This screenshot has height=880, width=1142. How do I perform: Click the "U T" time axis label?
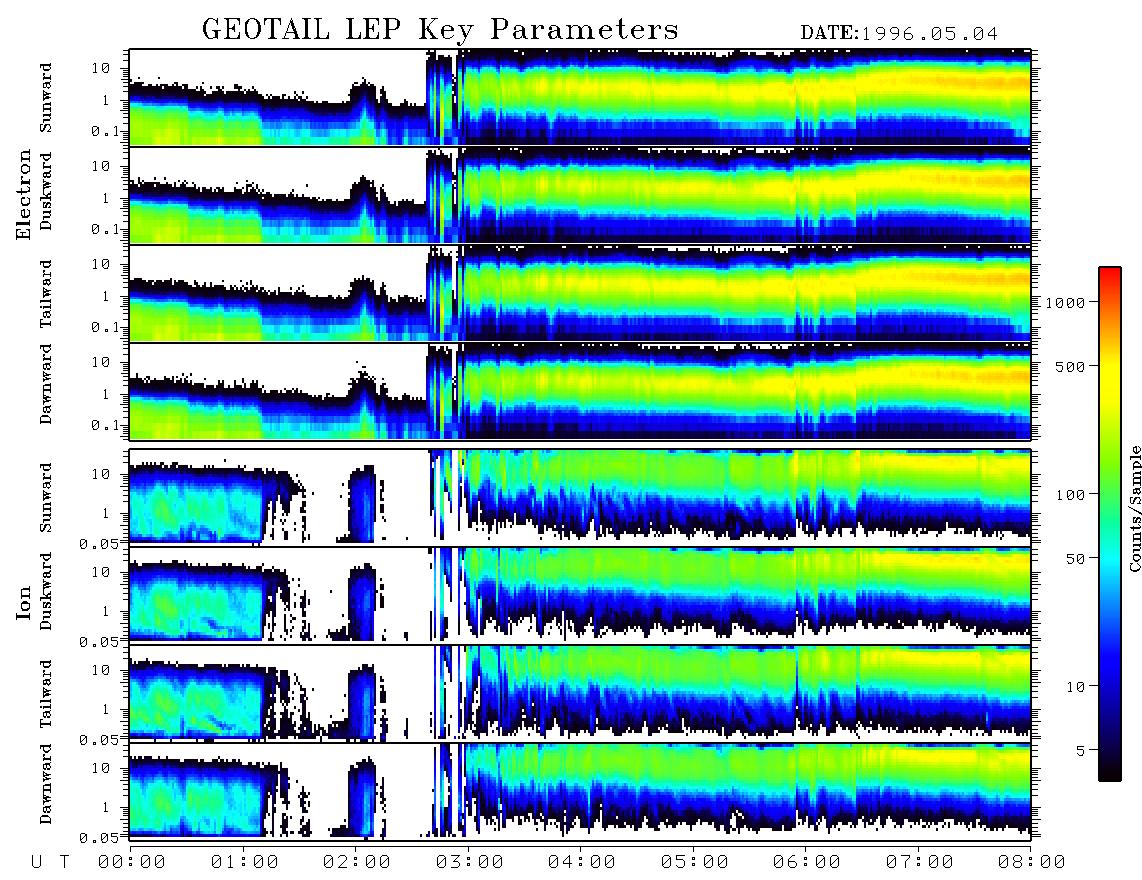coord(51,862)
